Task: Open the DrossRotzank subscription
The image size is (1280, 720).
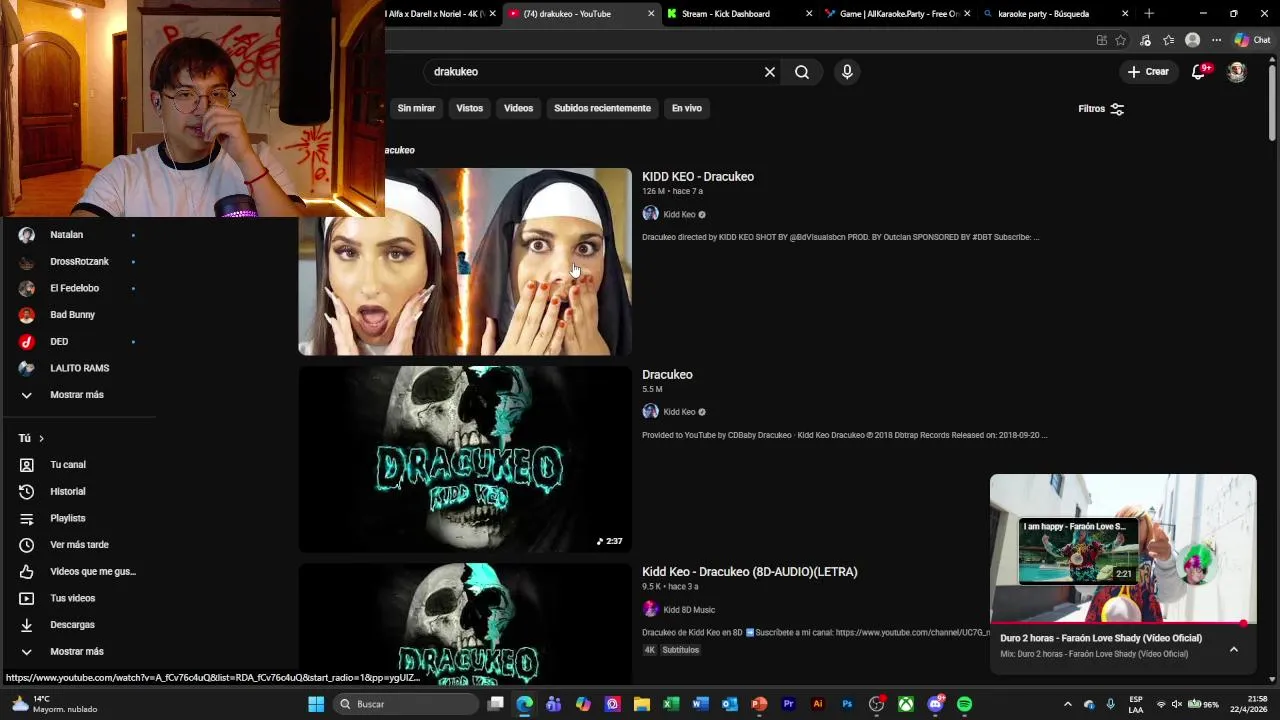Action: [x=77, y=262]
